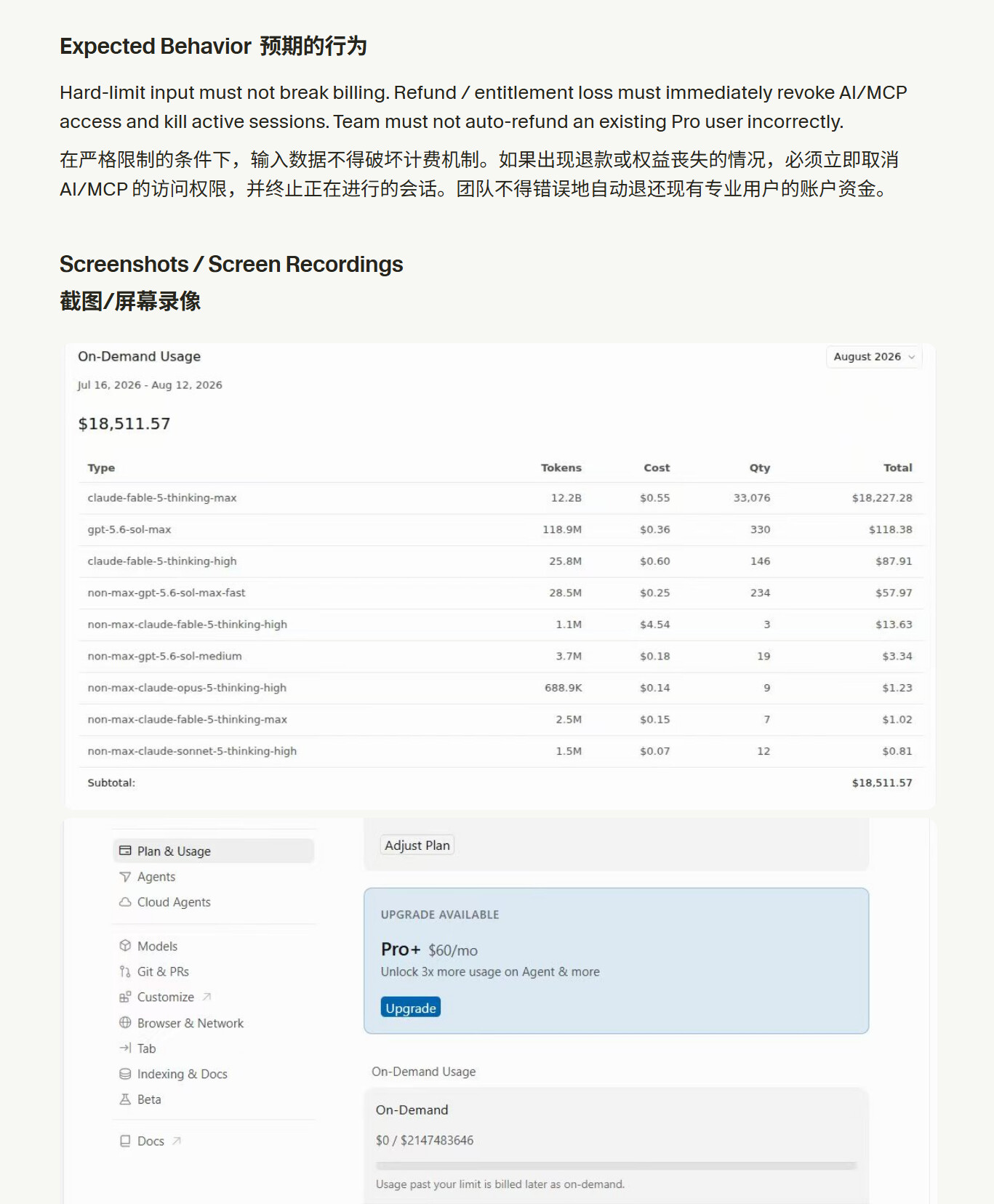Screen dimensions: 994x1204
Task: Click the Agents funnel icon
Action: click(x=125, y=877)
